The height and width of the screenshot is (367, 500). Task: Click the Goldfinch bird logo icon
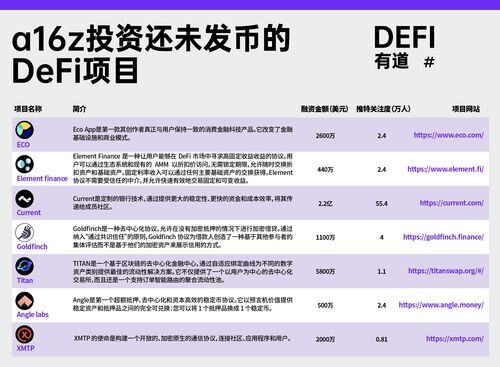point(24,232)
